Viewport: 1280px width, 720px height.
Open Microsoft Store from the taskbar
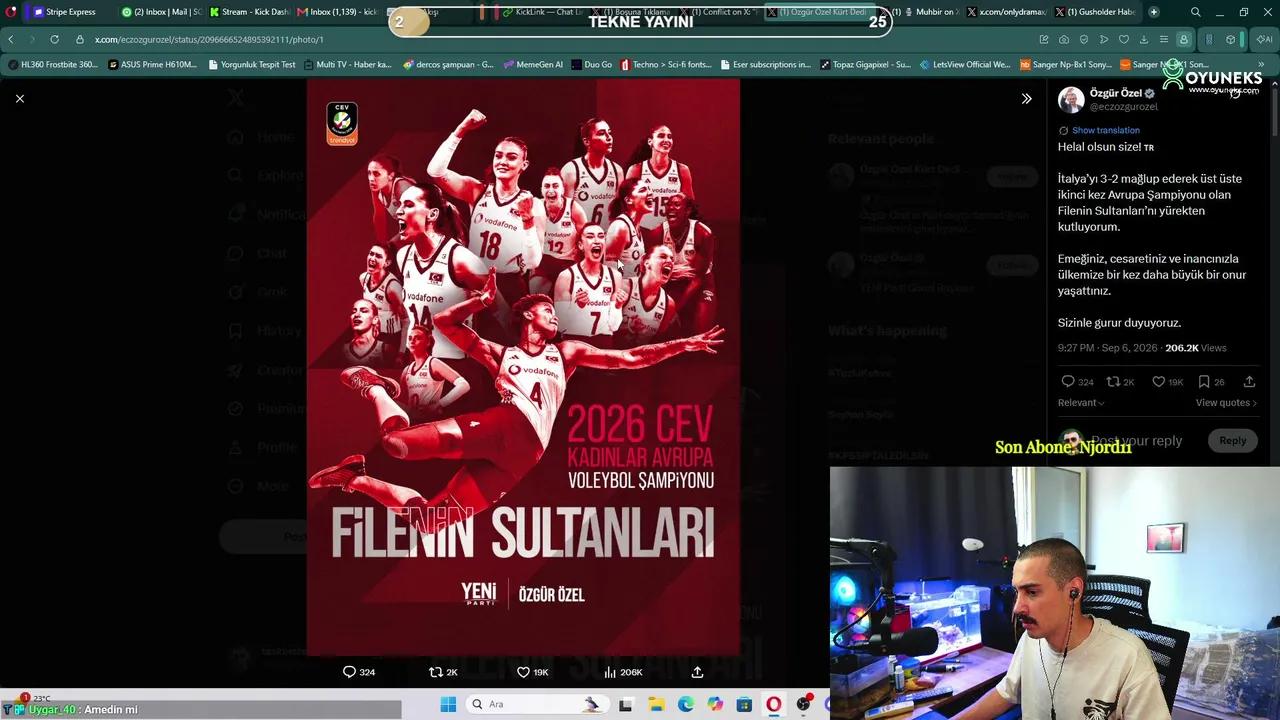[x=744, y=704]
